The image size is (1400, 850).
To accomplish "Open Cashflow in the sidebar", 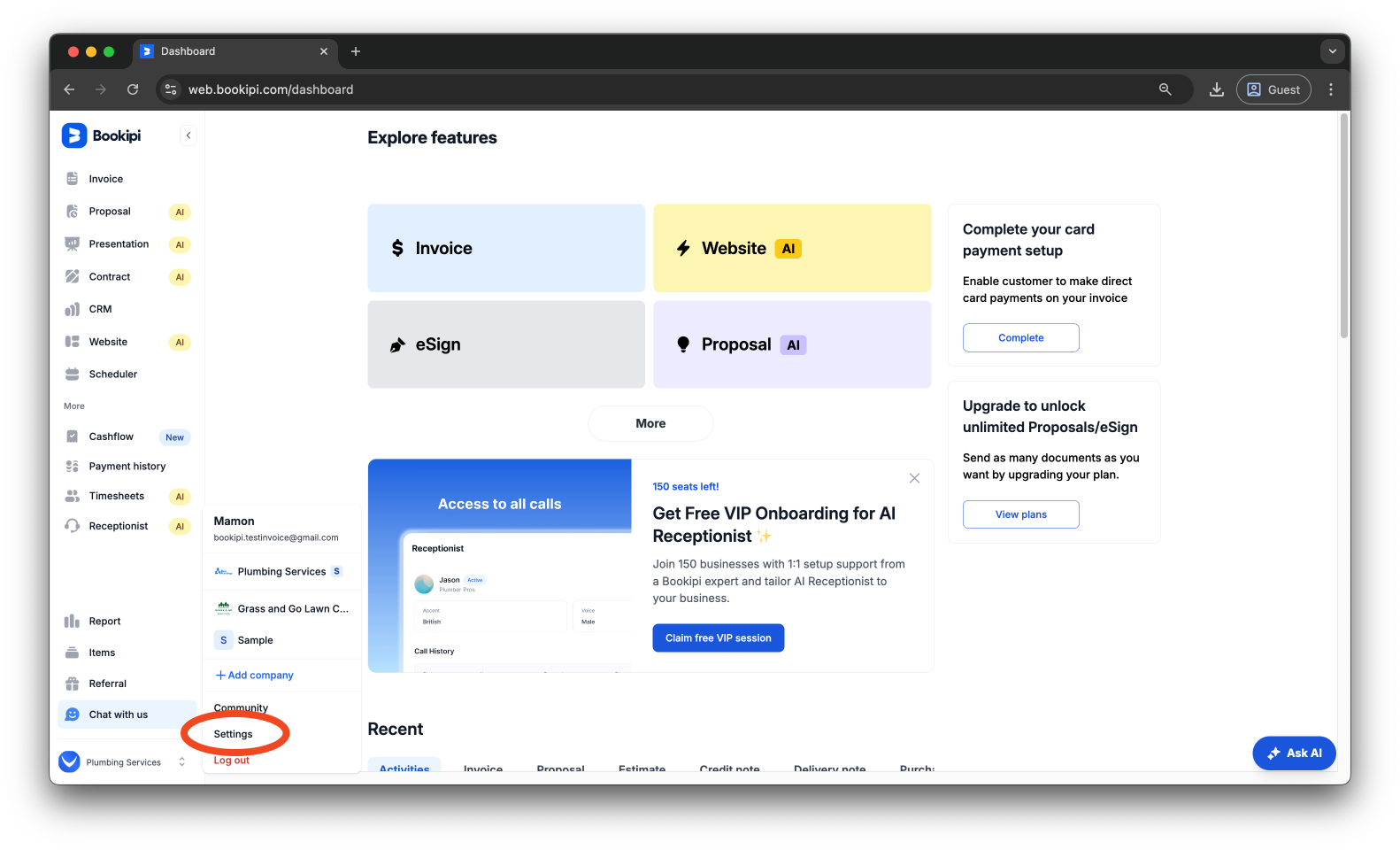I will [x=127, y=437].
